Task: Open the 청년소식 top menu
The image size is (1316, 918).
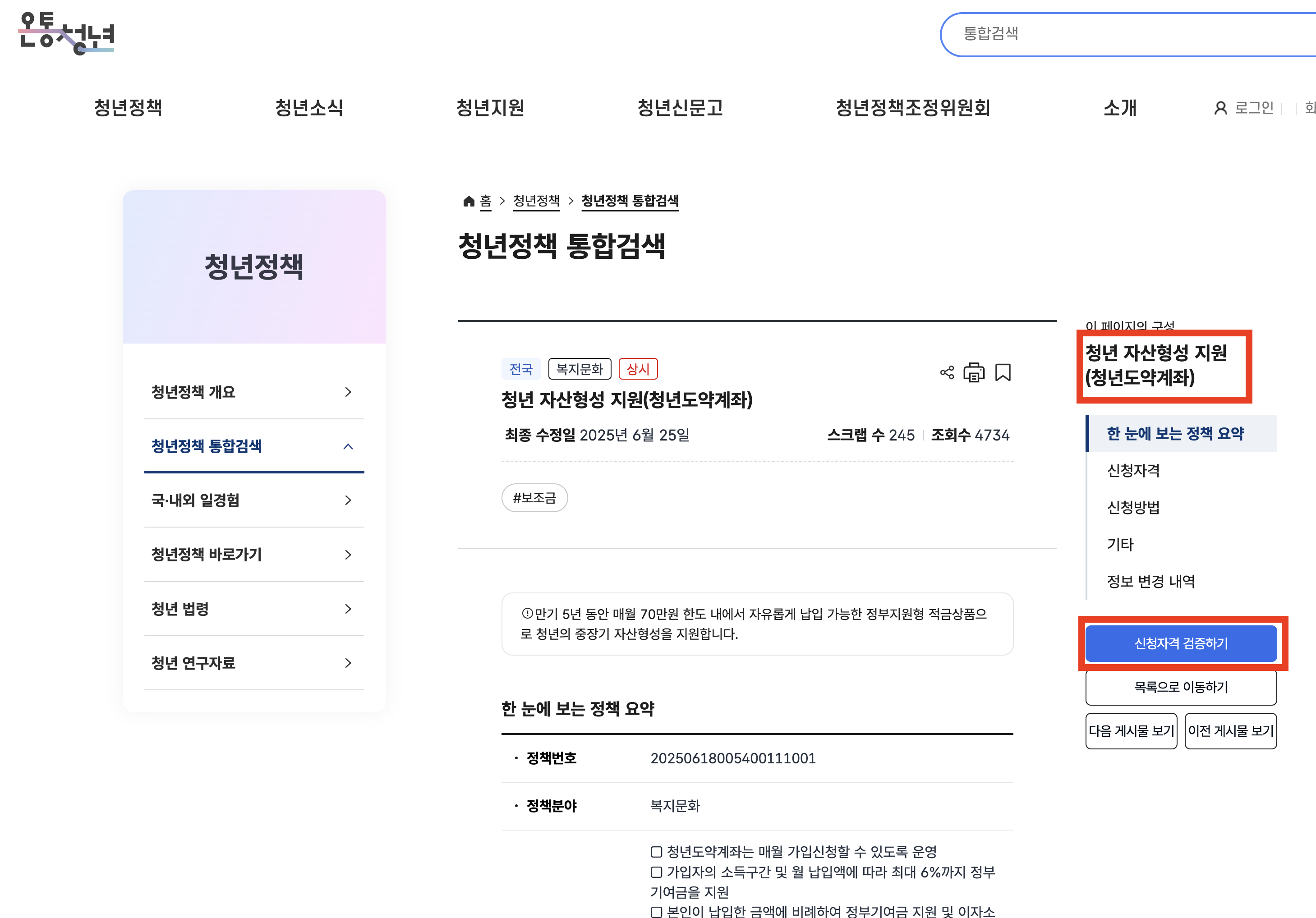Action: pyautogui.click(x=309, y=108)
